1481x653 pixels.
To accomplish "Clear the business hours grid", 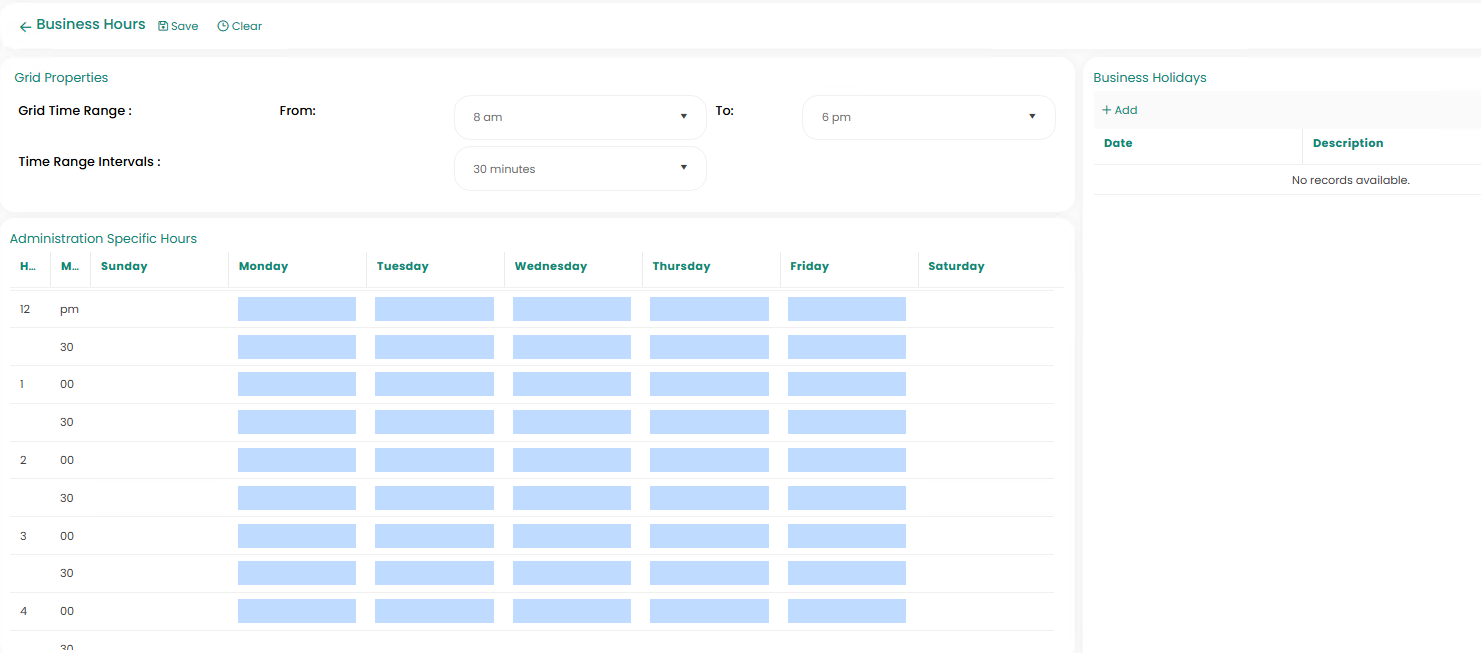I will [x=239, y=26].
